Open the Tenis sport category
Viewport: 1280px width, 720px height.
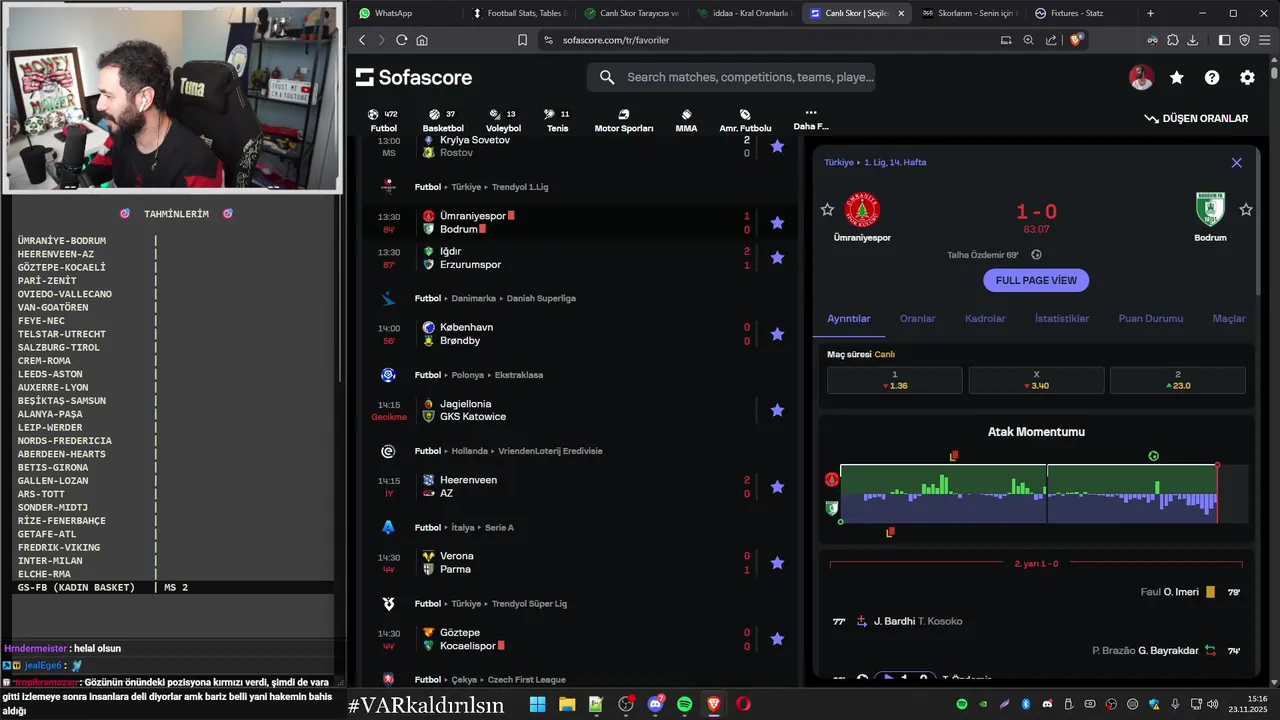(557, 121)
